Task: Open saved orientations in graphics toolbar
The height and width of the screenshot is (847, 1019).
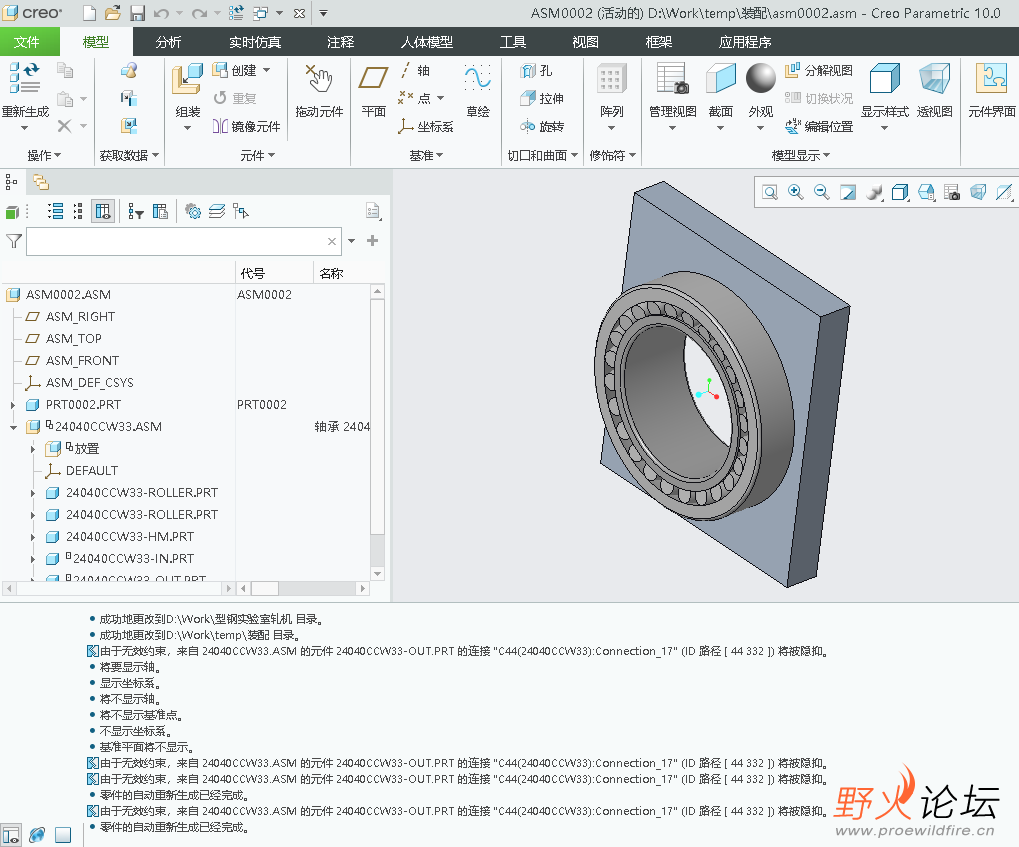Action: (x=926, y=192)
